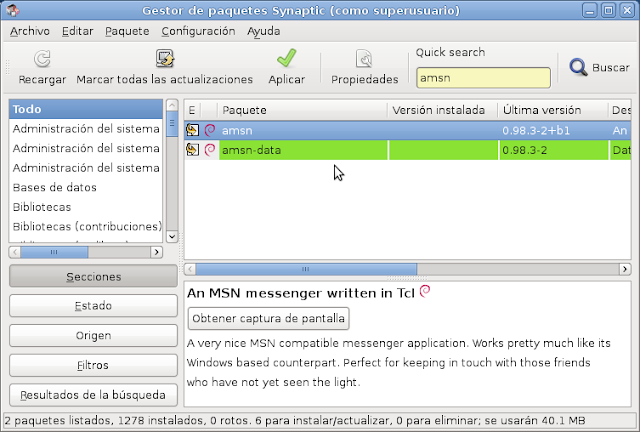Click Marcar todas las actualizaciones icon
Viewport: 640px width, 432px height.
165,58
